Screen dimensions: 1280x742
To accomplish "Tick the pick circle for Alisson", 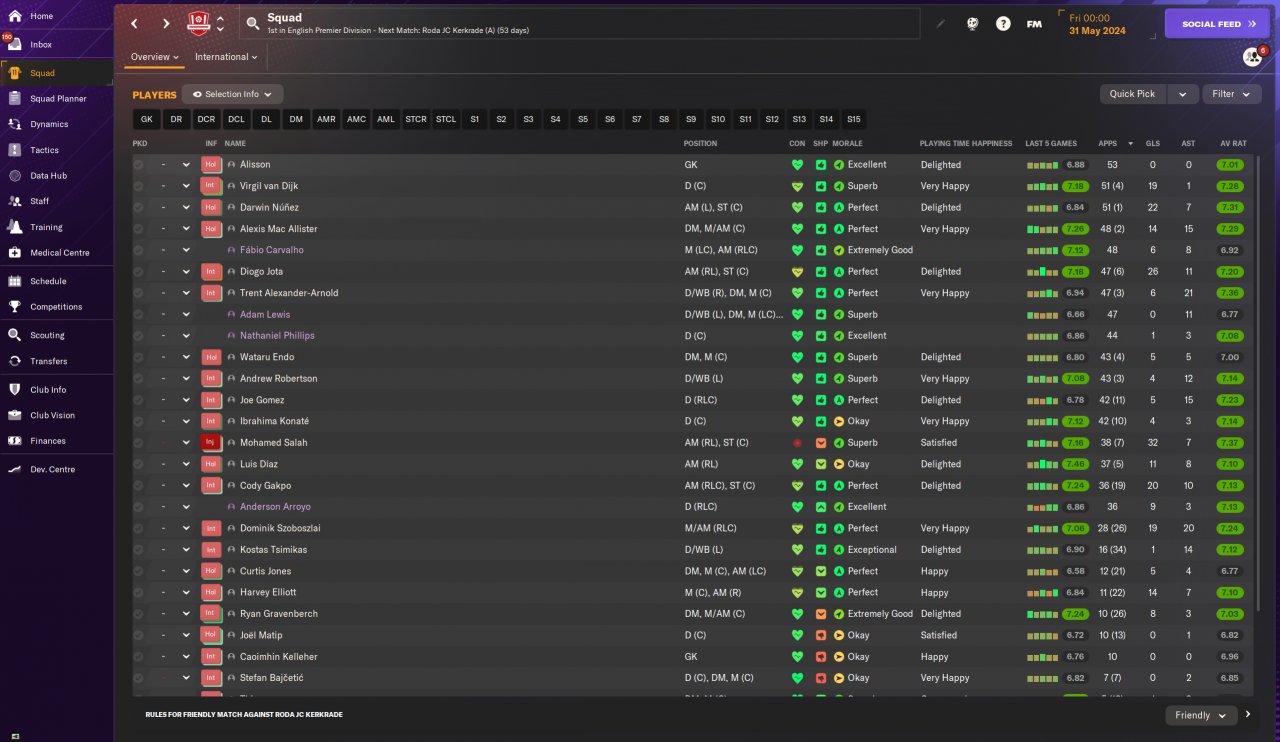I will point(138,165).
